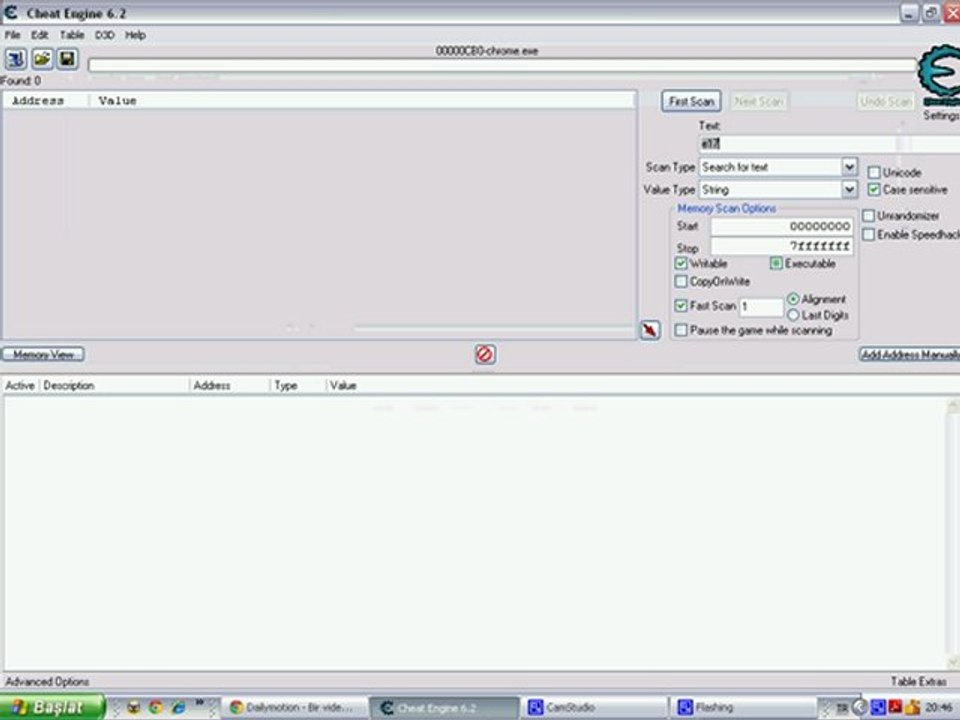The height and width of the screenshot is (720, 960).
Task: Click the Type column header
Action: coord(298,386)
